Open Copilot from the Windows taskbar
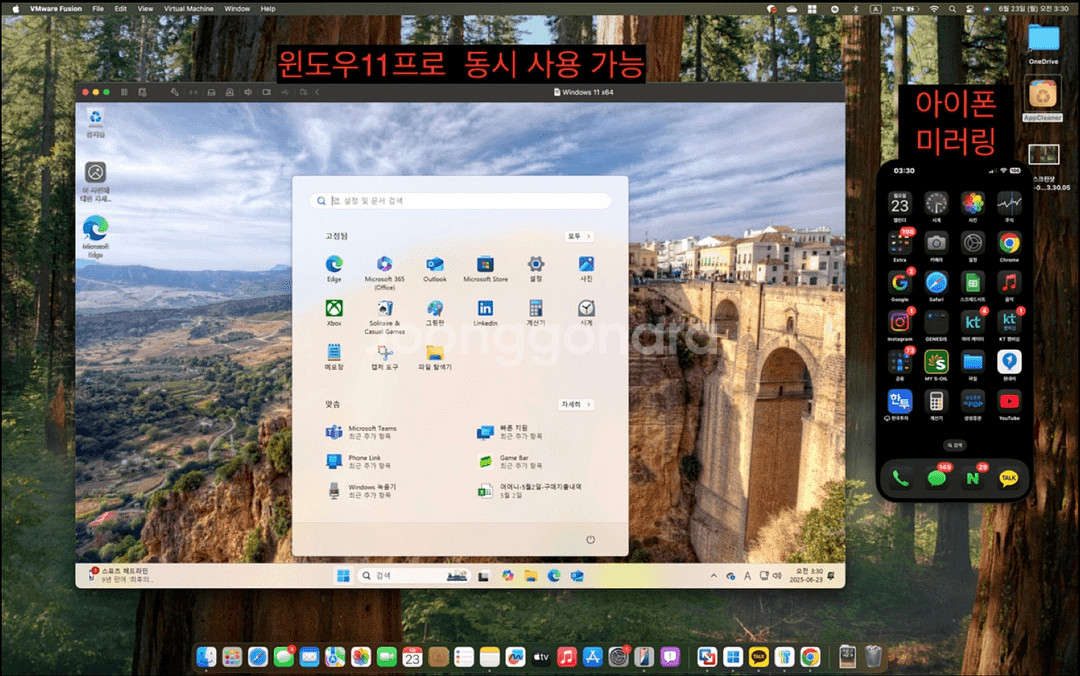 pos(508,576)
